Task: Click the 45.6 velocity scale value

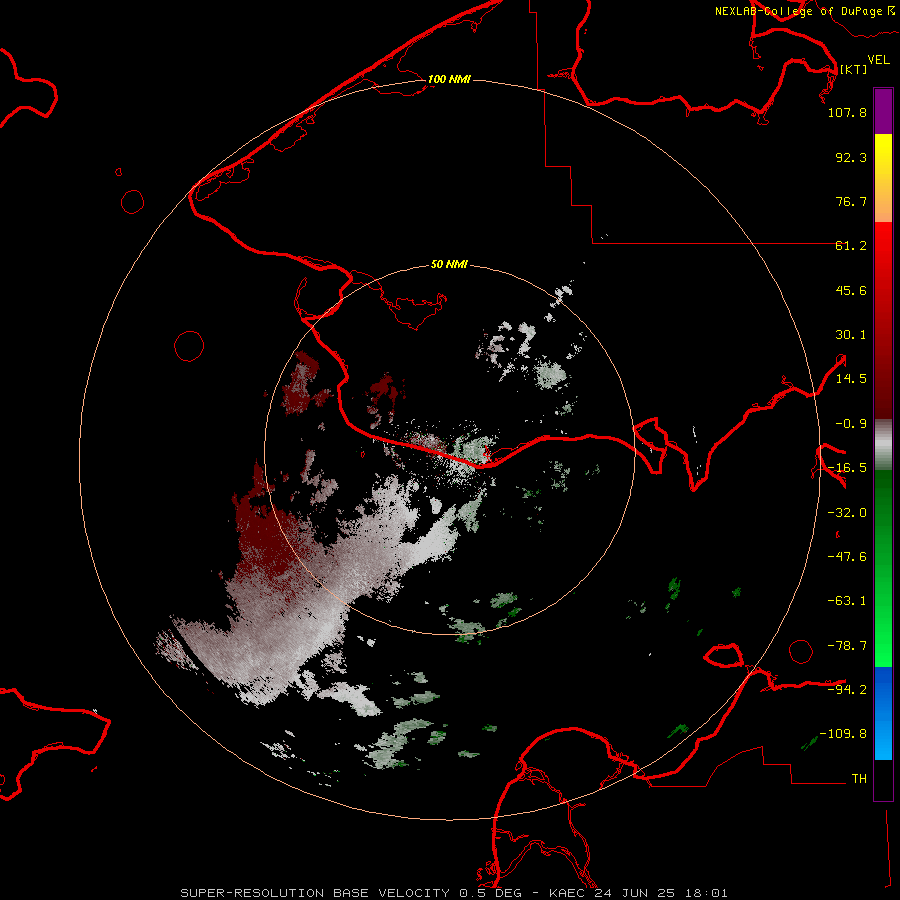Action: pos(851,290)
